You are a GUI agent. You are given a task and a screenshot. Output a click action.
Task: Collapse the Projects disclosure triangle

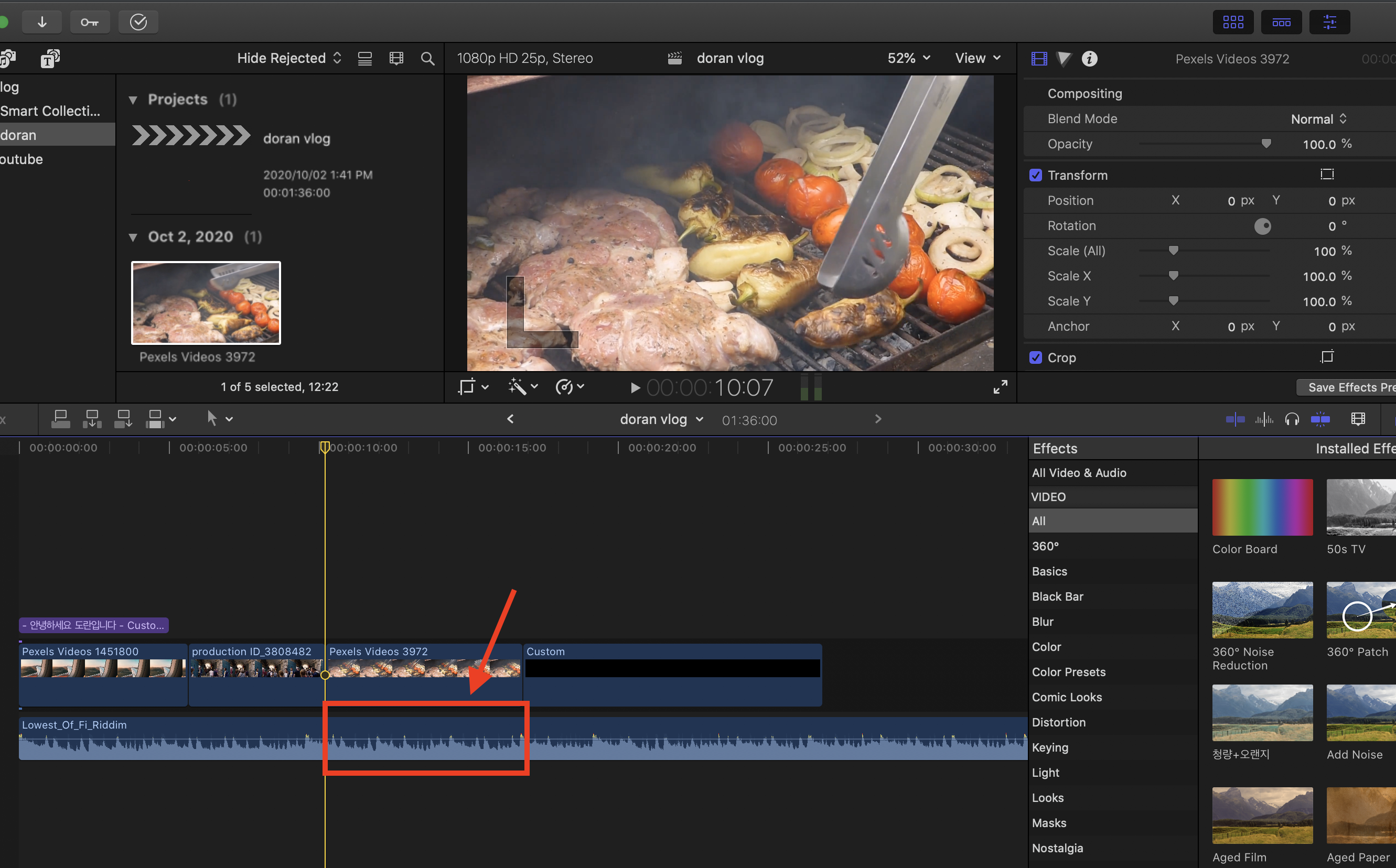pyautogui.click(x=133, y=100)
